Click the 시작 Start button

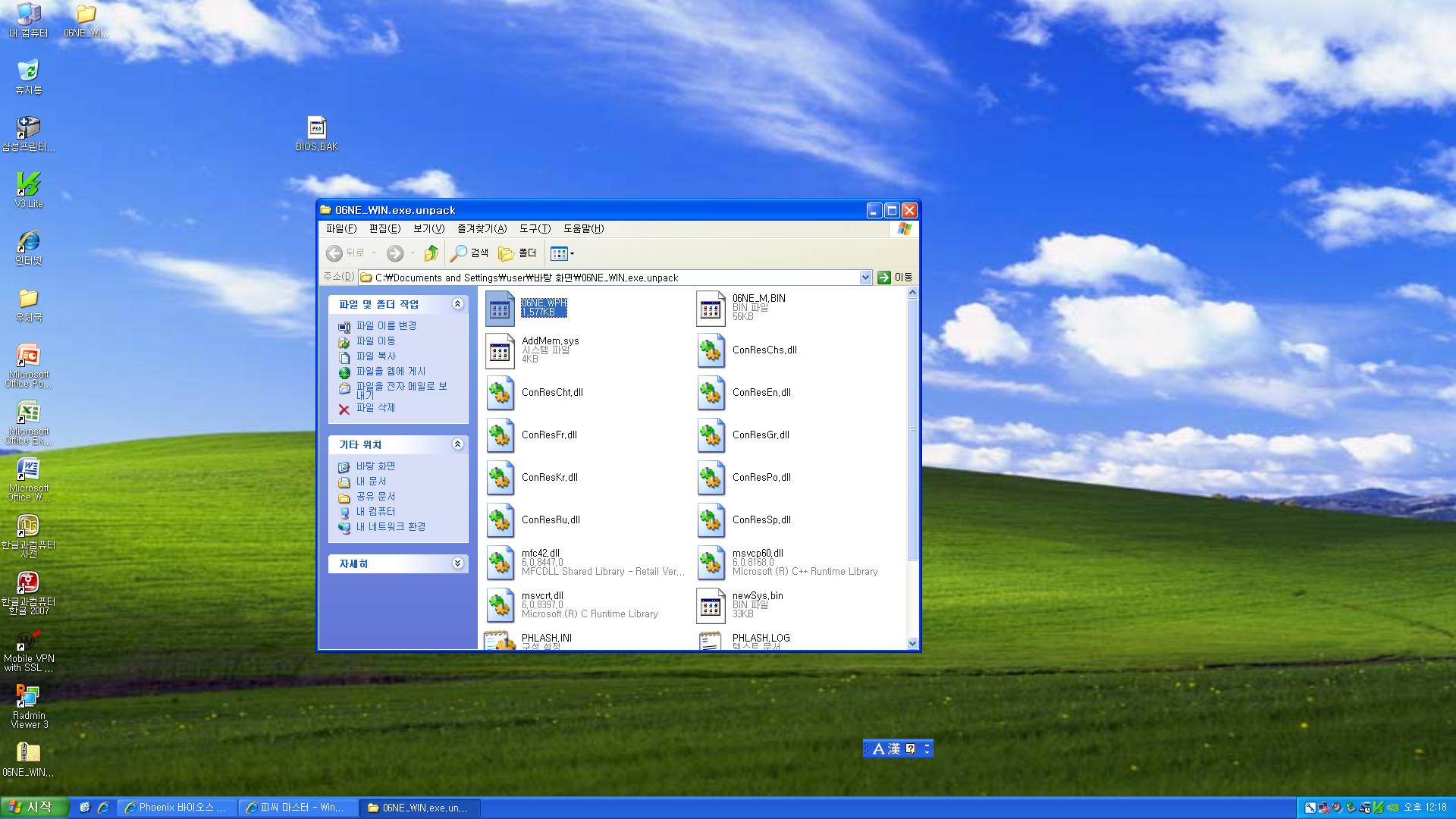point(34,808)
